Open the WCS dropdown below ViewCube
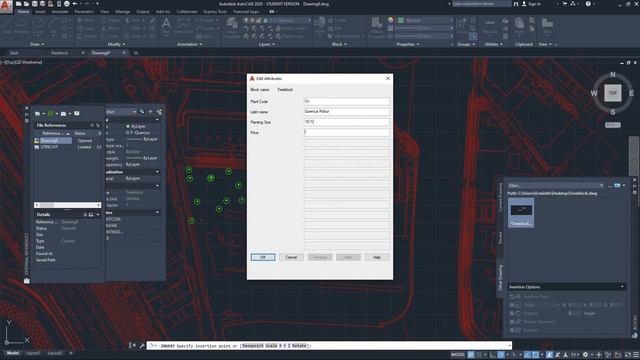 (612, 125)
